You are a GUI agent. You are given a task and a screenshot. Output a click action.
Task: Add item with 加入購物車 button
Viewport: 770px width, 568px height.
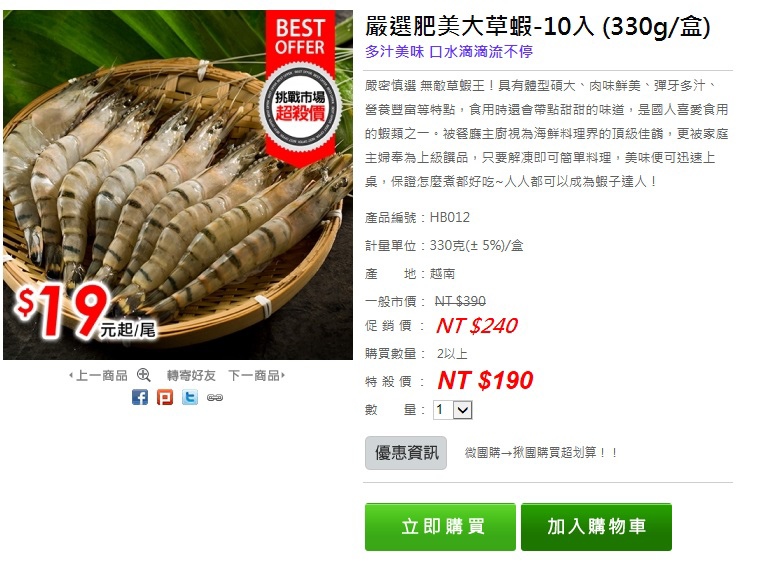pos(596,527)
